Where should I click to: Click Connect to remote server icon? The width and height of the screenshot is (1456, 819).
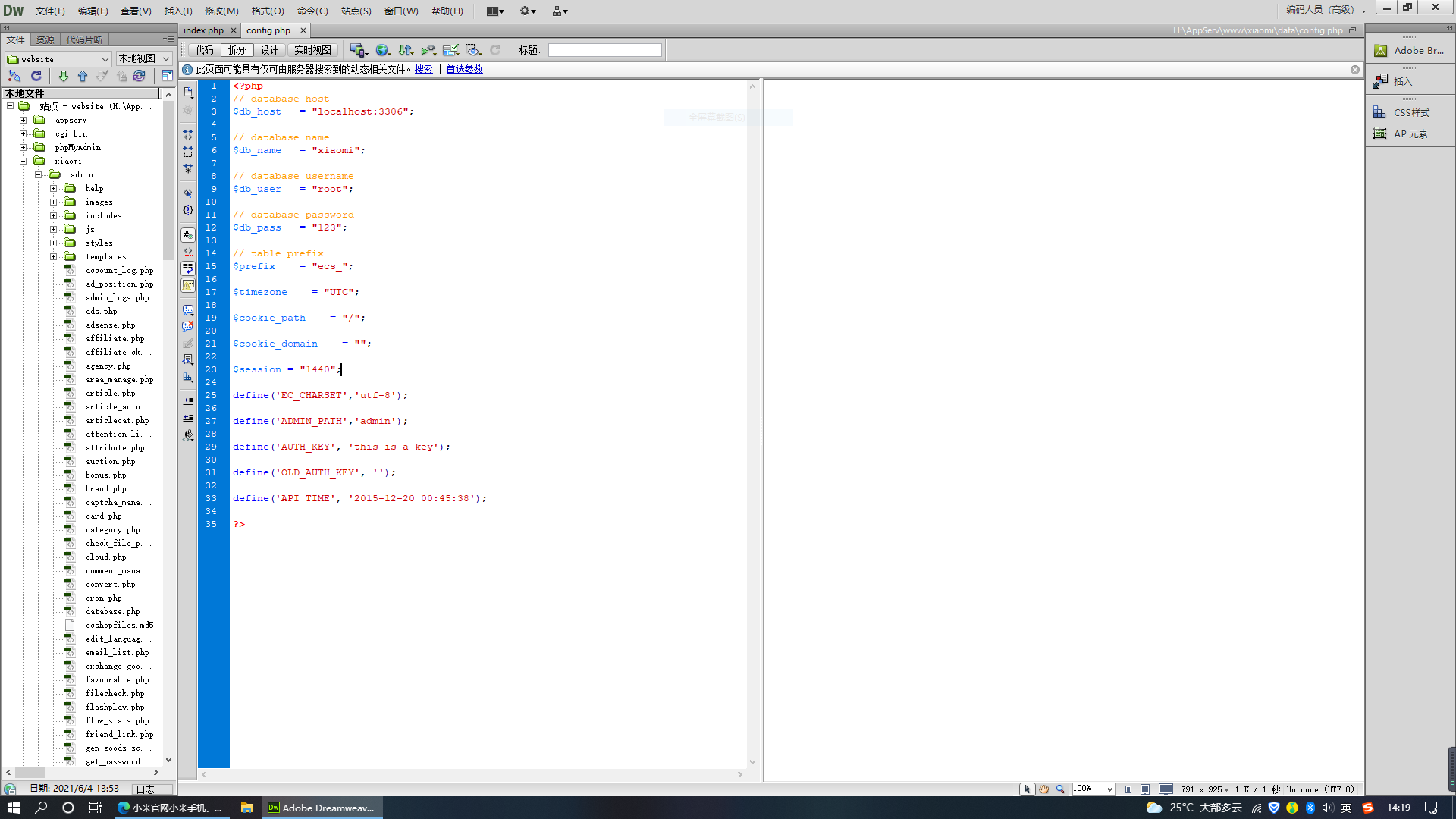click(x=14, y=76)
